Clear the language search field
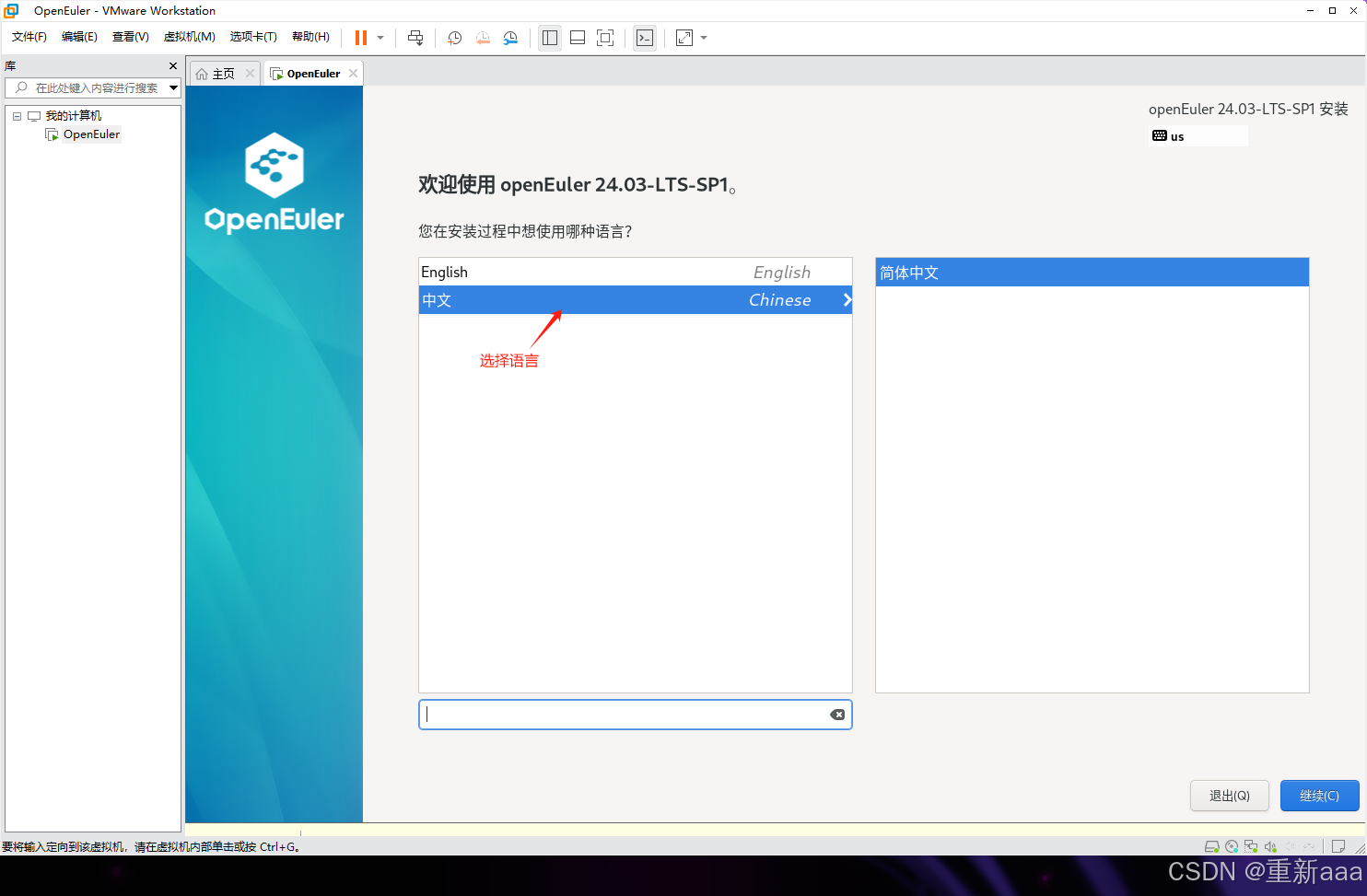1367x896 pixels. tap(837, 715)
